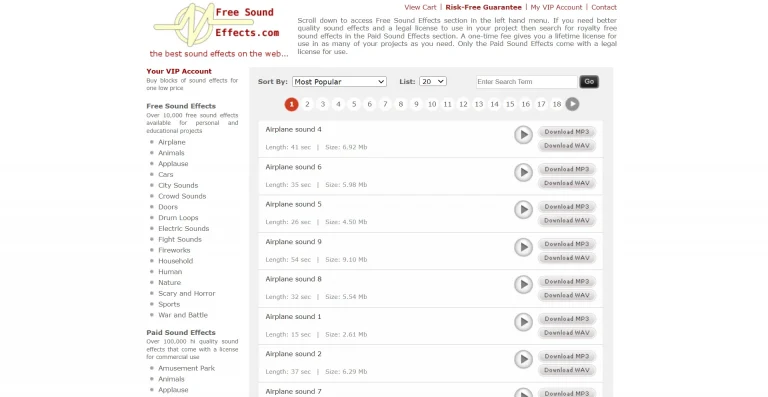The height and width of the screenshot is (397, 768).
Task: Open paid Amusement Park category
Action: point(187,368)
